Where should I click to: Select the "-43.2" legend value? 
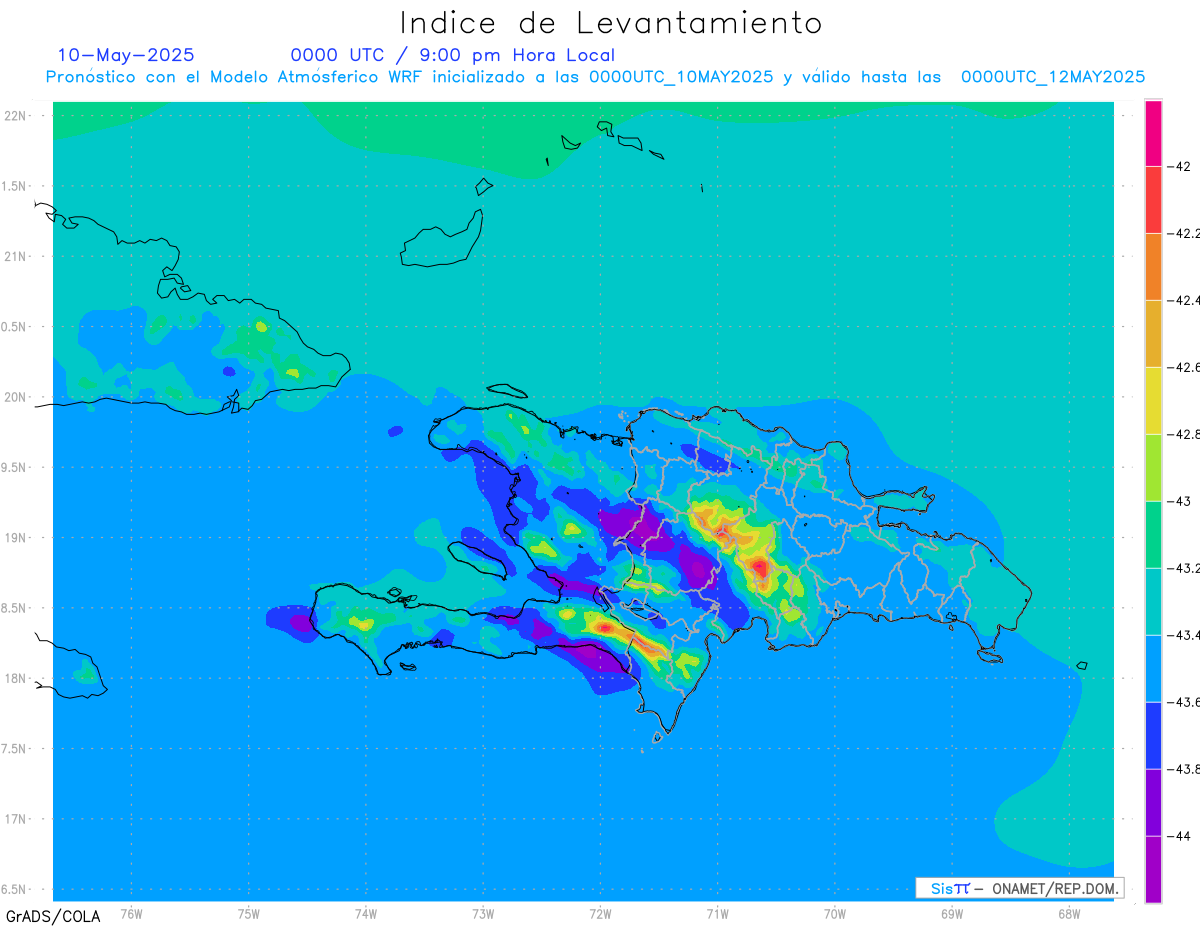1186,568
